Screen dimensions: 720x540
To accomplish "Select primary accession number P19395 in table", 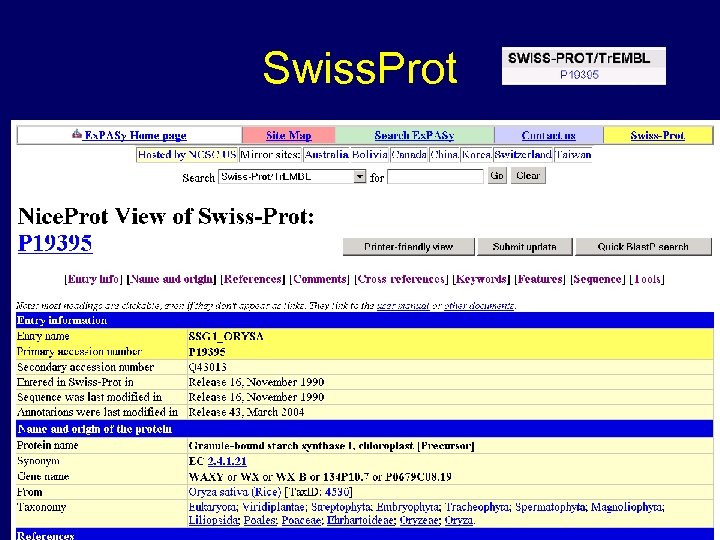I will [207, 352].
